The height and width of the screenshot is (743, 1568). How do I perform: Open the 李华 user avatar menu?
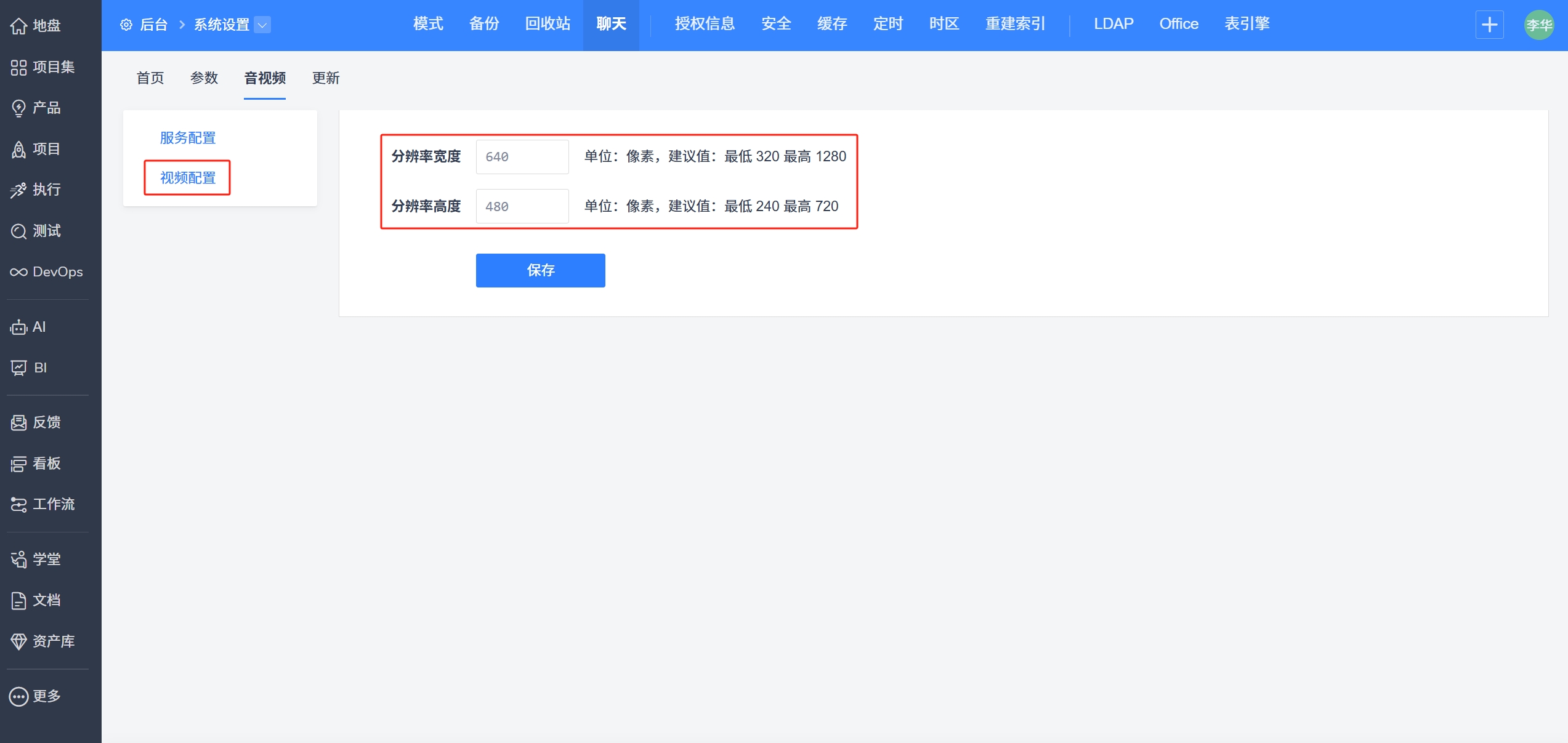[1538, 25]
